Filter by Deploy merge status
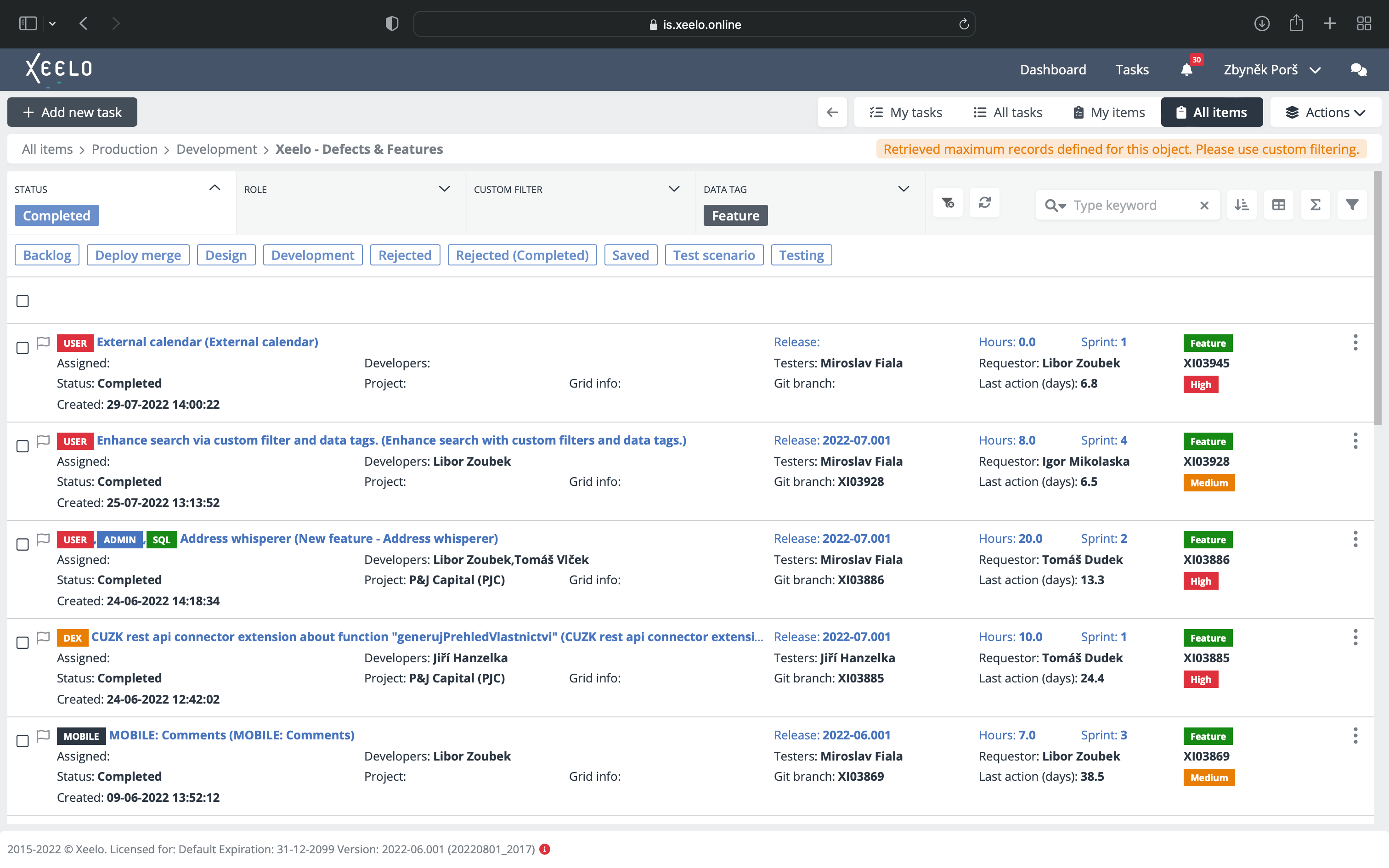 (x=138, y=255)
